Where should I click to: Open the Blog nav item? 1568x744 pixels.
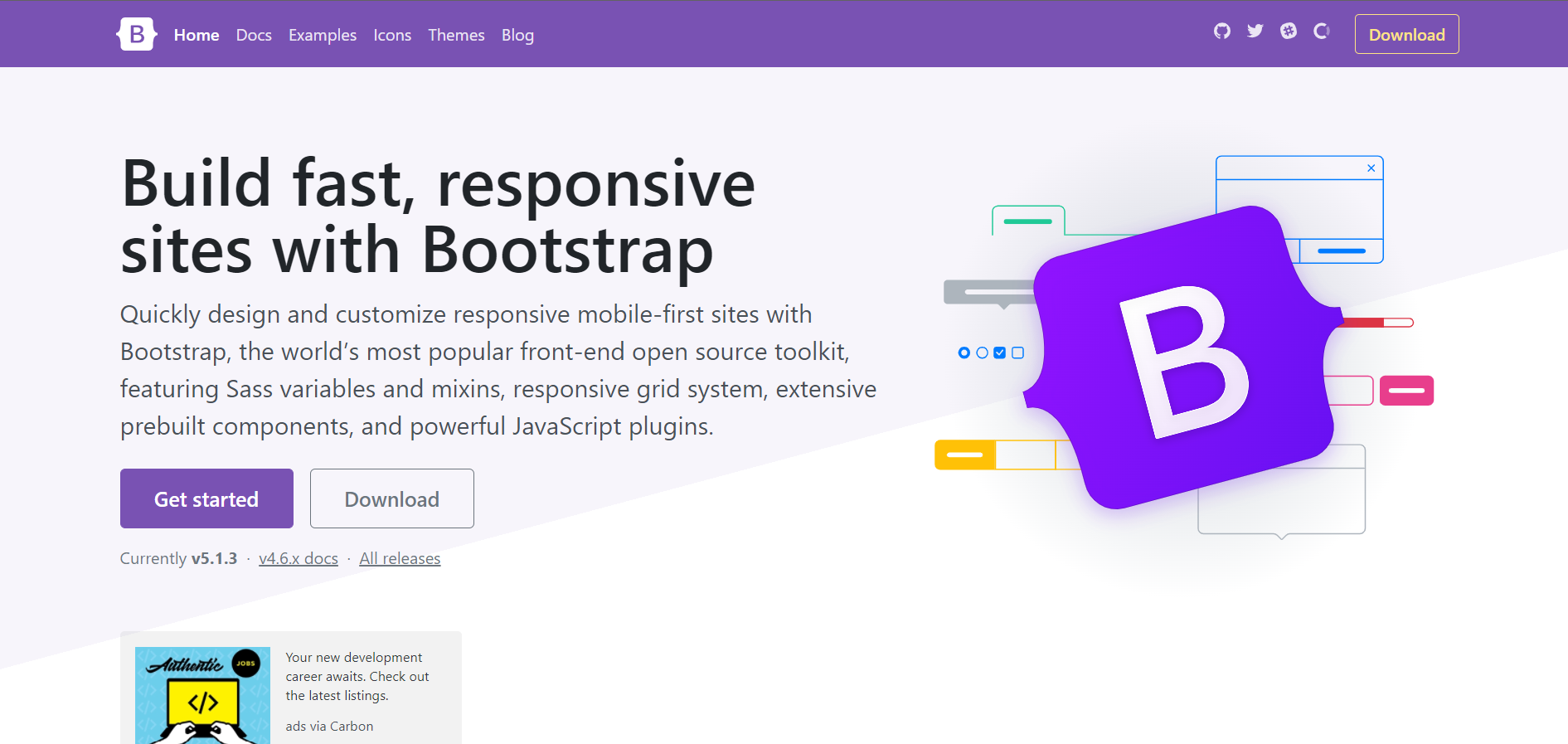click(x=517, y=35)
